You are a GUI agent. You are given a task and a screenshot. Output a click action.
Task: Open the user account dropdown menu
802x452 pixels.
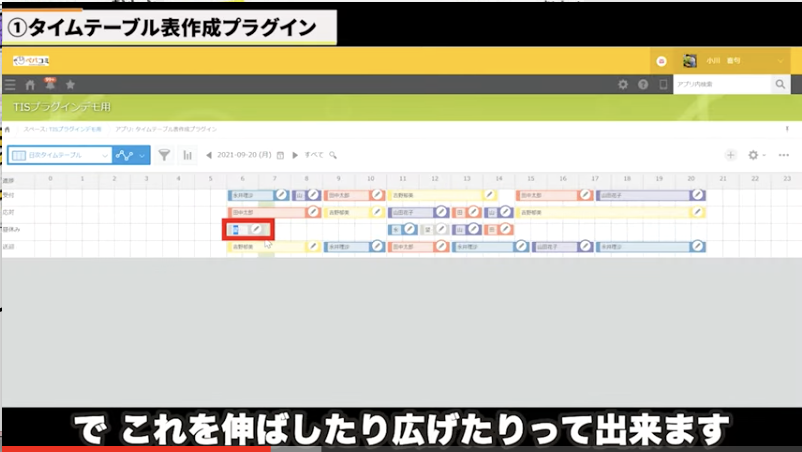(781, 61)
